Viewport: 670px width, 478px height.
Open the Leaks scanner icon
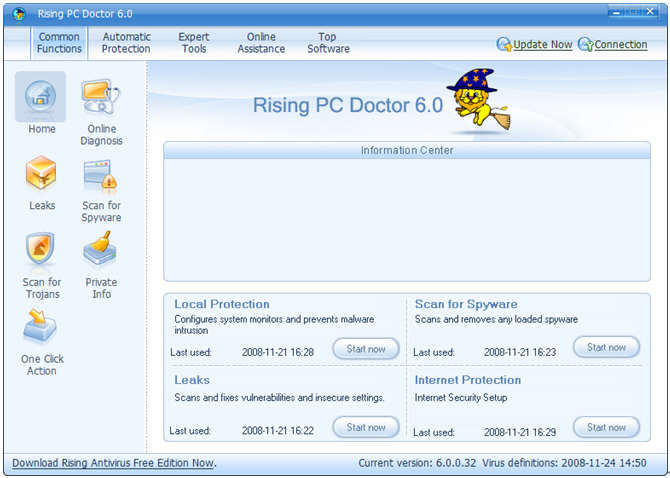tap(41, 175)
